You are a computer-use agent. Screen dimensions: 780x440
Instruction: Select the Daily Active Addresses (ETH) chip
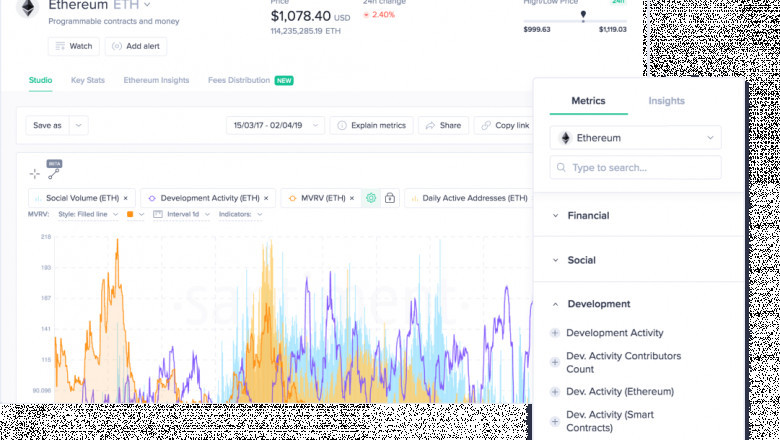coord(469,198)
